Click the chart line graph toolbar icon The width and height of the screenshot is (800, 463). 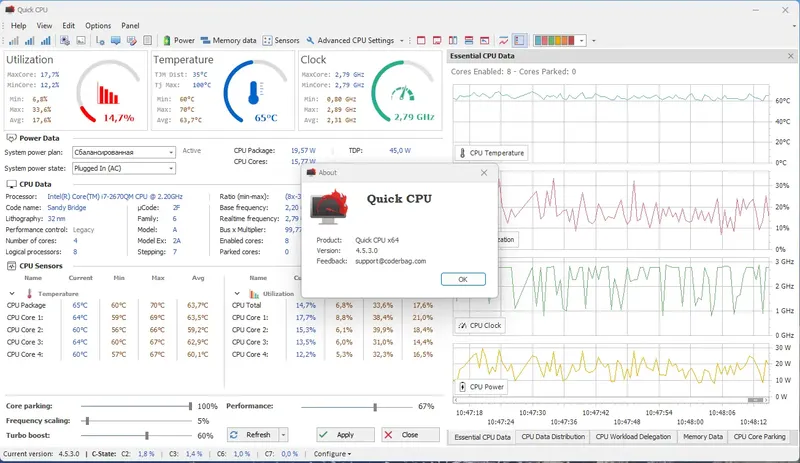(504, 40)
